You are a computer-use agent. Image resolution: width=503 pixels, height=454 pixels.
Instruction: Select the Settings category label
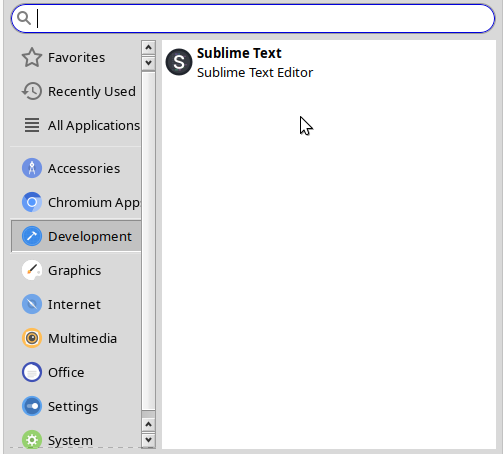click(73, 407)
